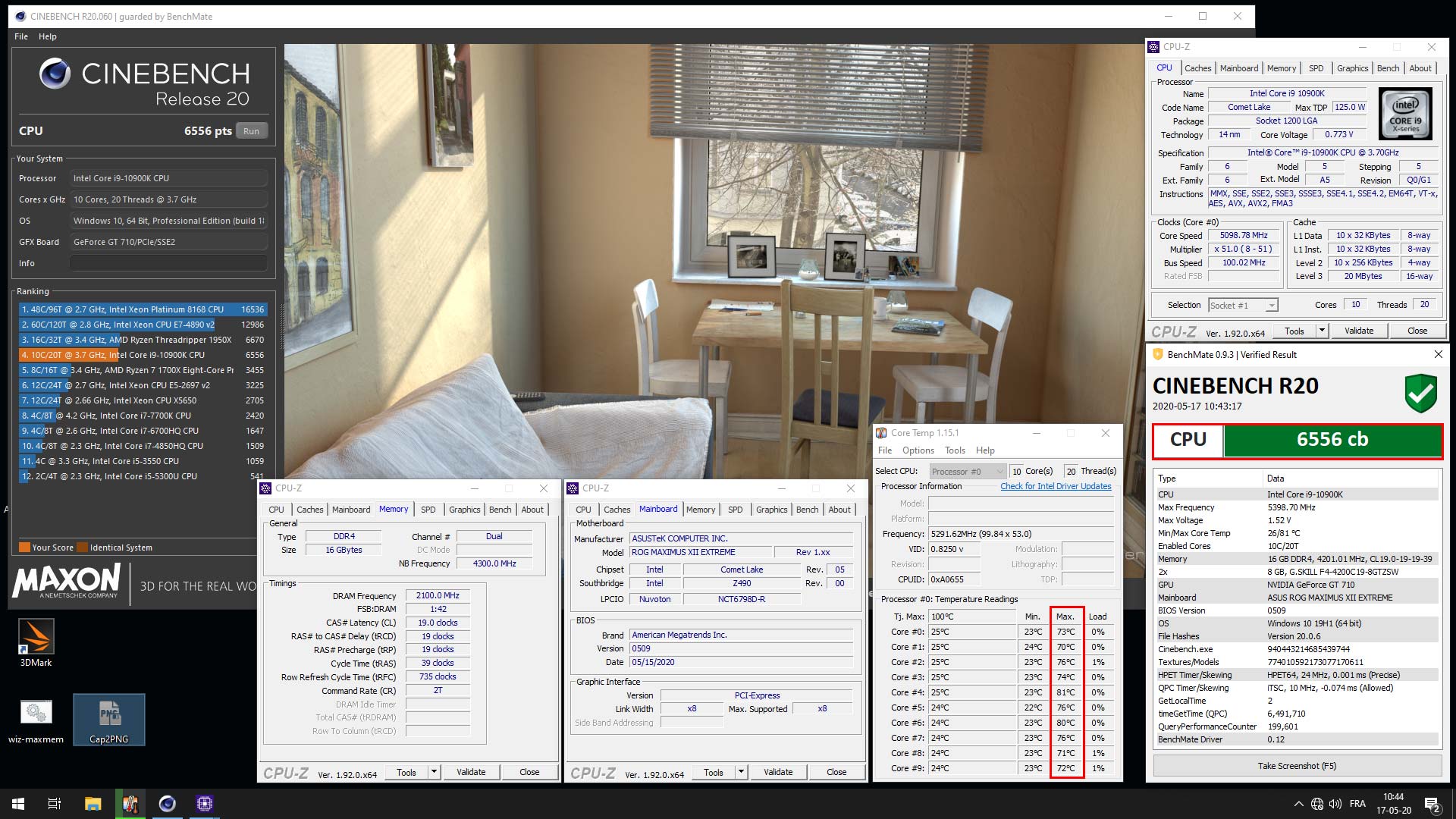
Task: Open the Options menu in Core Temp
Action: pos(918,450)
